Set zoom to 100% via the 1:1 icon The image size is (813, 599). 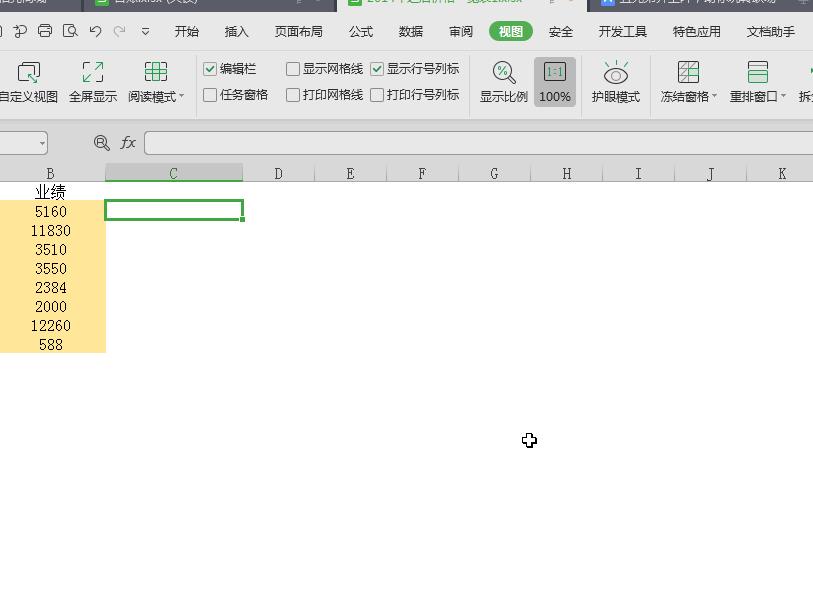click(x=554, y=80)
